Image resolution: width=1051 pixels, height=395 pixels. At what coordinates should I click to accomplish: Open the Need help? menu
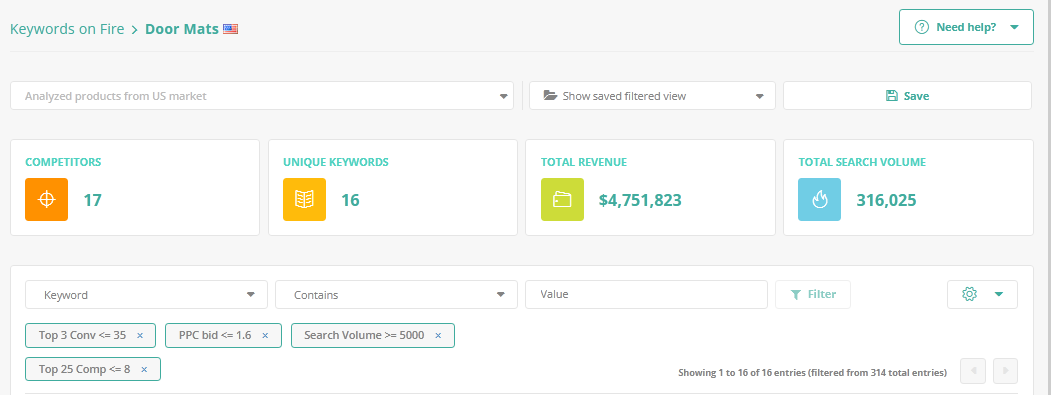966,27
